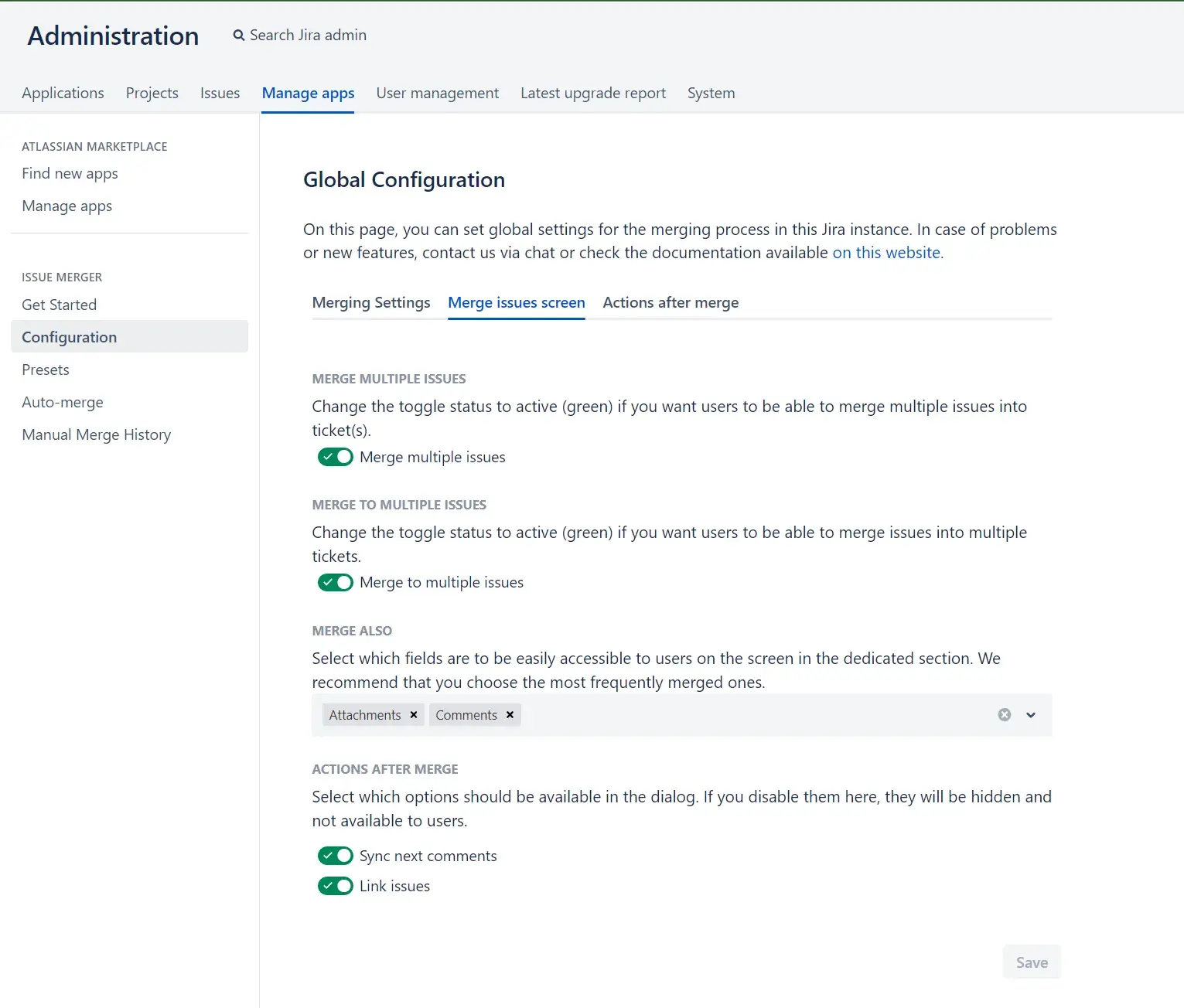
Task: Click inside the Search Jira admin field
Action: [308, 35]
